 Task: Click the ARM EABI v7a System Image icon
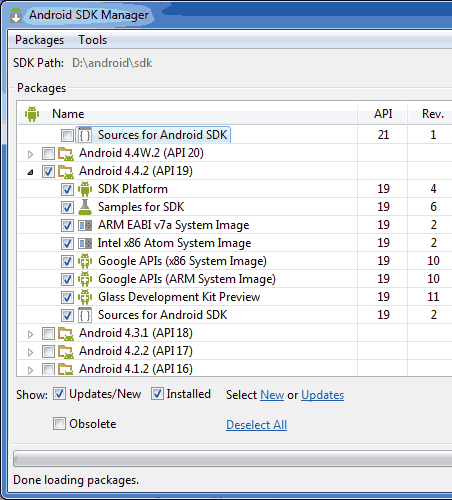tap(85, 226)
